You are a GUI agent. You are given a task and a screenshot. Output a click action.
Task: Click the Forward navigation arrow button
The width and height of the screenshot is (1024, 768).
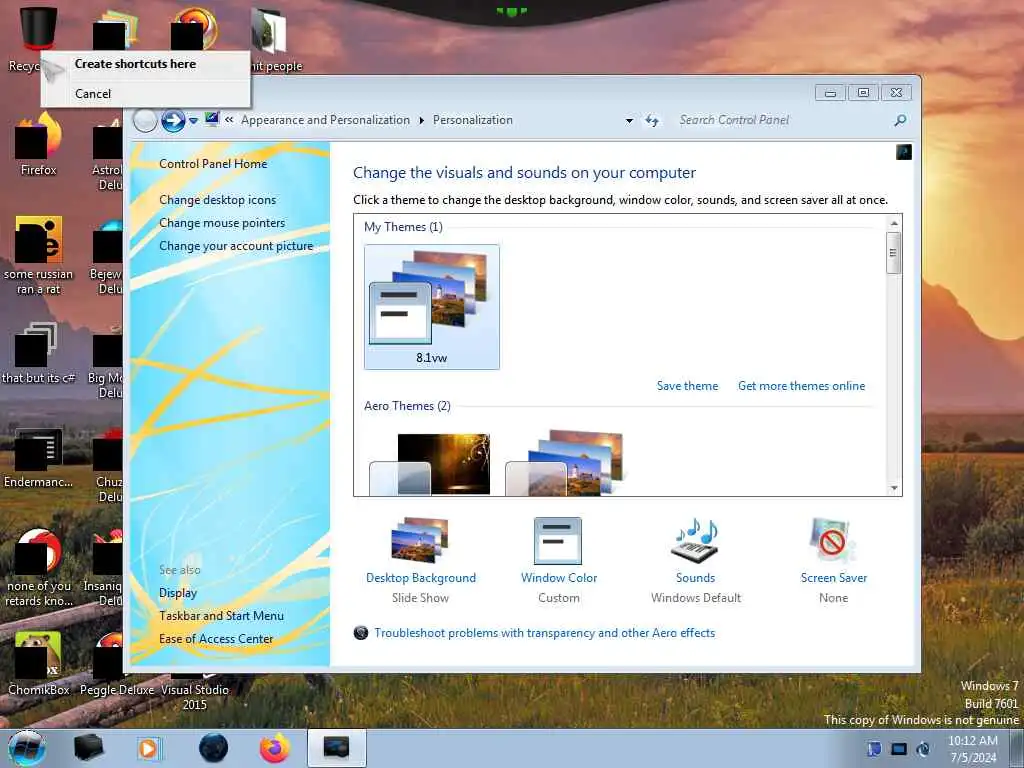point(173,120)
